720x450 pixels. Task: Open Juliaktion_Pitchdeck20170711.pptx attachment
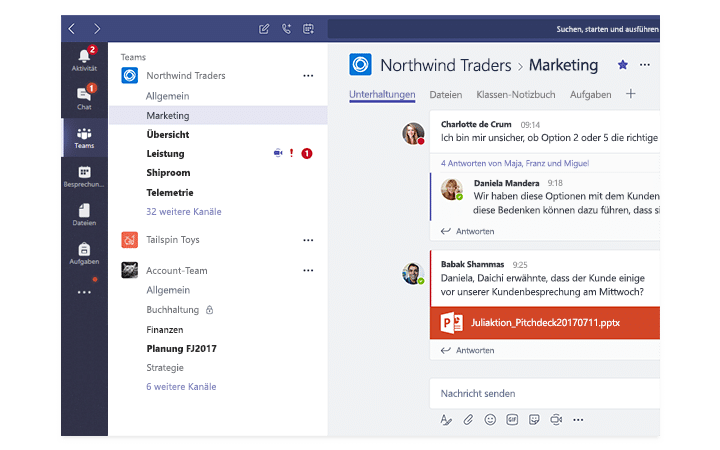(545, 323)
